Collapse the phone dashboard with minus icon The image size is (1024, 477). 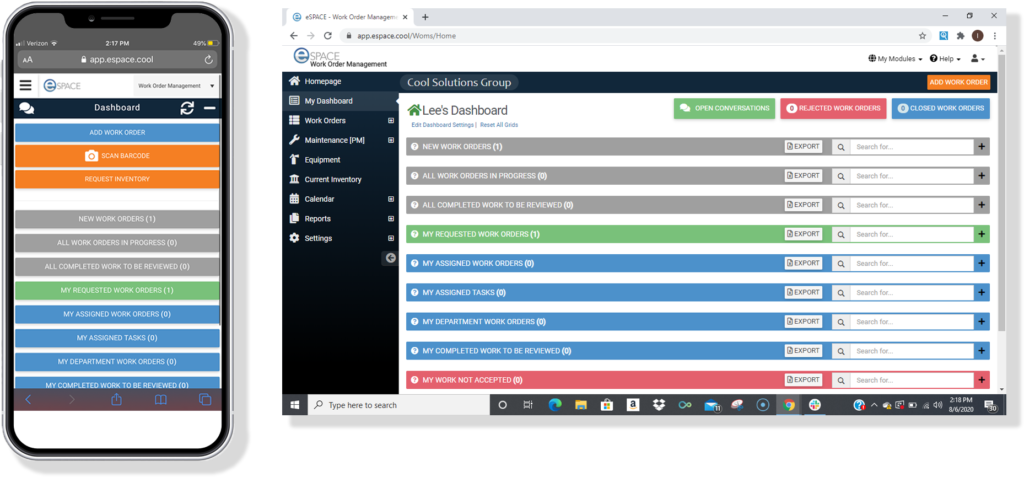tap(210, 108)
